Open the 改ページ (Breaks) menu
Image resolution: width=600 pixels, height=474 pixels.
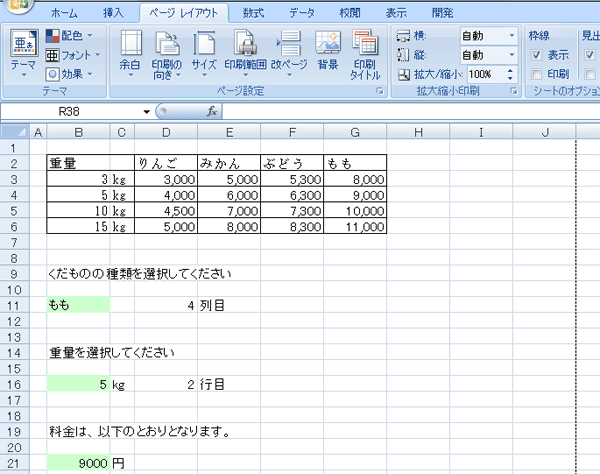click(288, 52)
